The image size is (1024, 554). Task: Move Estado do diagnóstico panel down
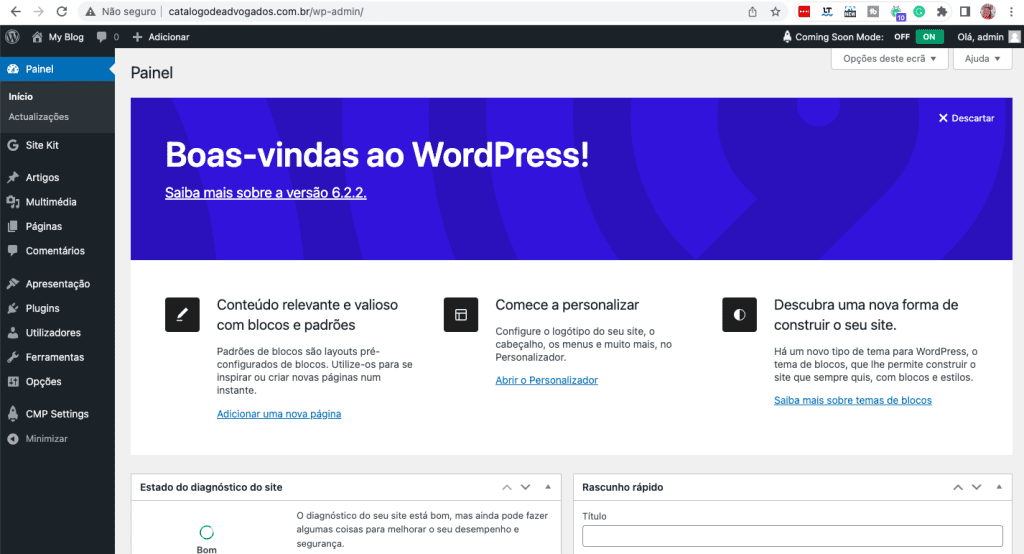[525, 487]
